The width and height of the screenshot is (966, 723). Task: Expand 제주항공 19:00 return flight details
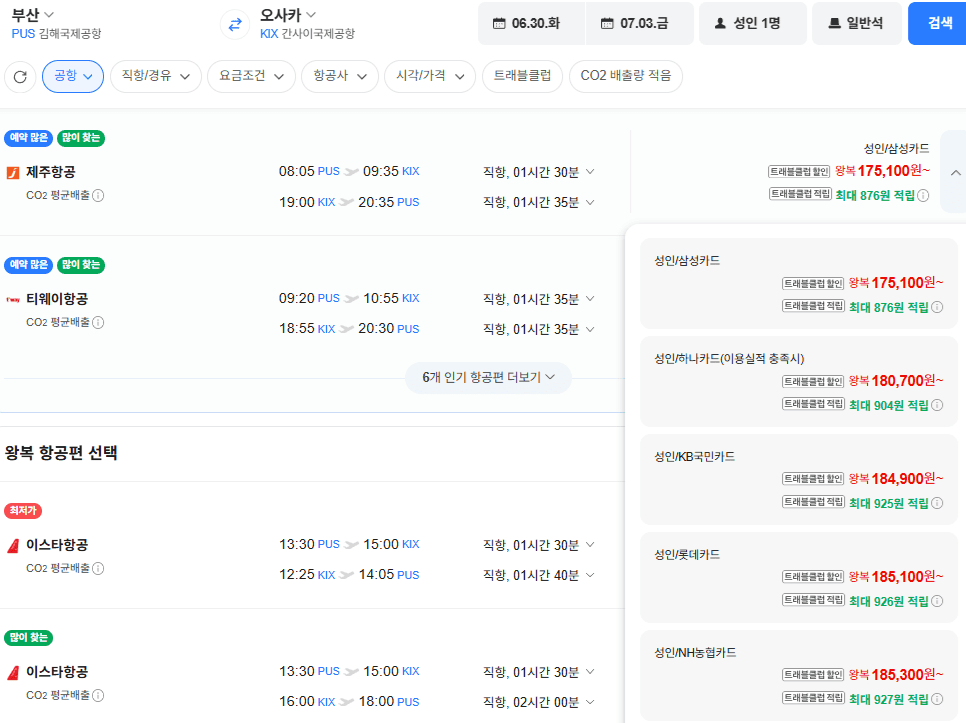coord(590,202)
